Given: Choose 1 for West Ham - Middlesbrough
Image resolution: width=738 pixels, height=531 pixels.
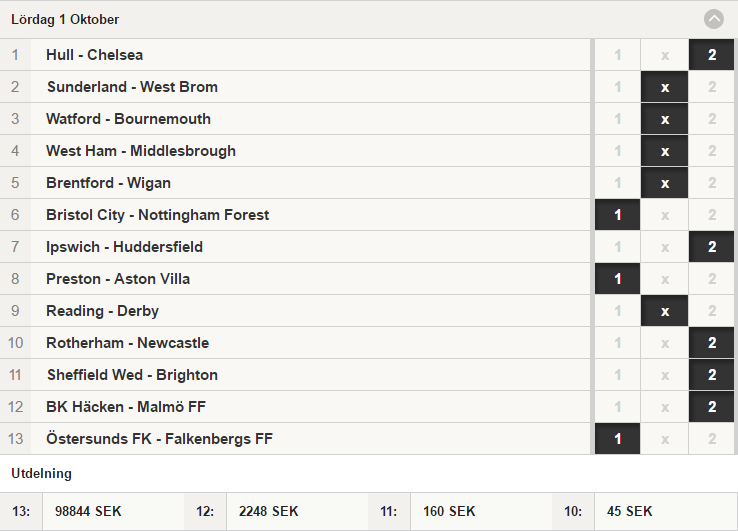Looking at the screenshot, I should tap(618, 151).
